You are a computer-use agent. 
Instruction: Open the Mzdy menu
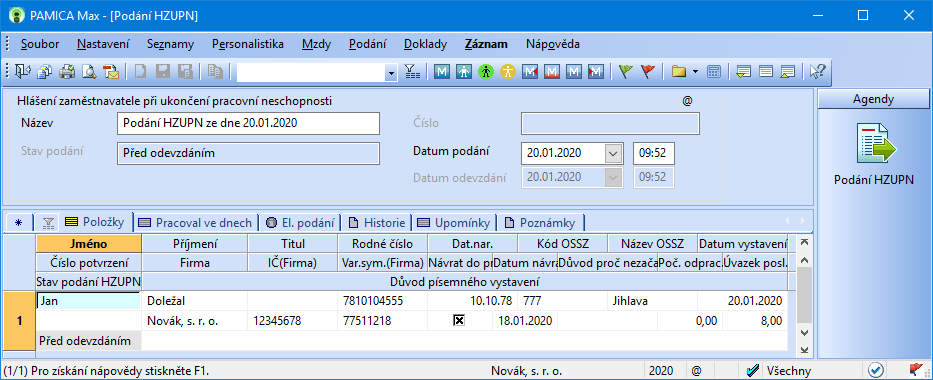pyautogui.click(x=317, y=44)
